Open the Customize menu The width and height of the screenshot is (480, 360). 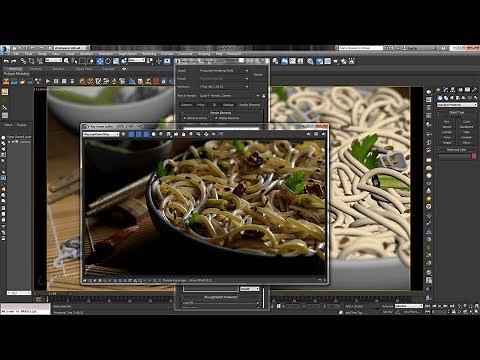point(185,54)
